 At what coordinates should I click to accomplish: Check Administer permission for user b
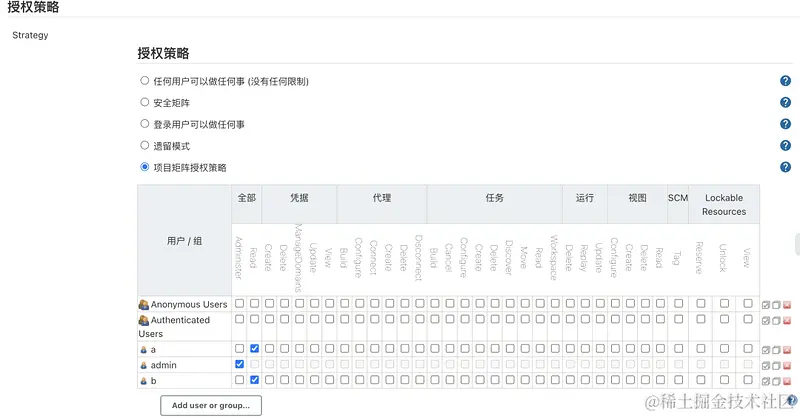click(239, 380)
